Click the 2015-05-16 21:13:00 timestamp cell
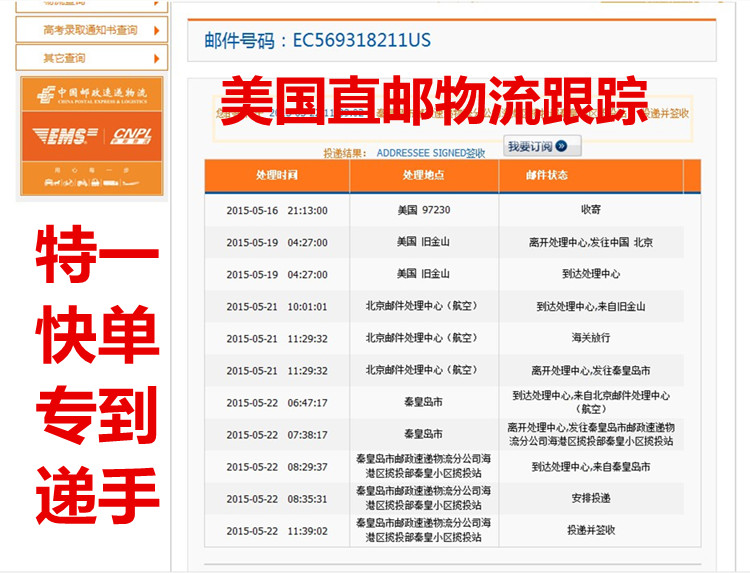This screenshot has width=750, height=573. coord(277,211)
